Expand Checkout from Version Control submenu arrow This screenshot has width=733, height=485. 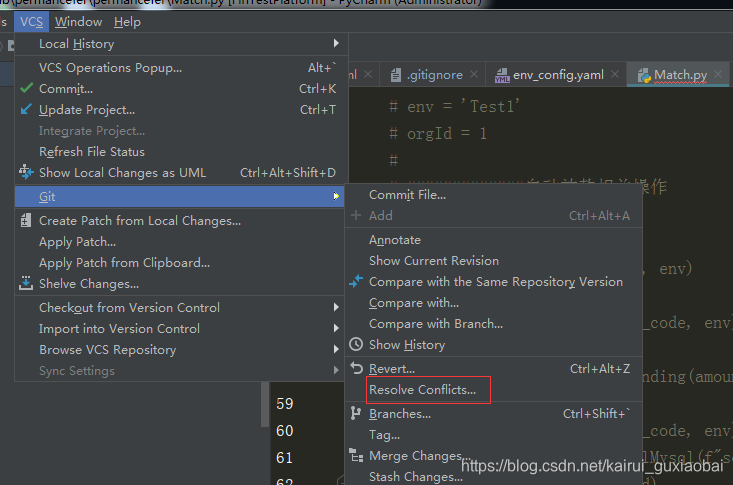pos(336,307)
